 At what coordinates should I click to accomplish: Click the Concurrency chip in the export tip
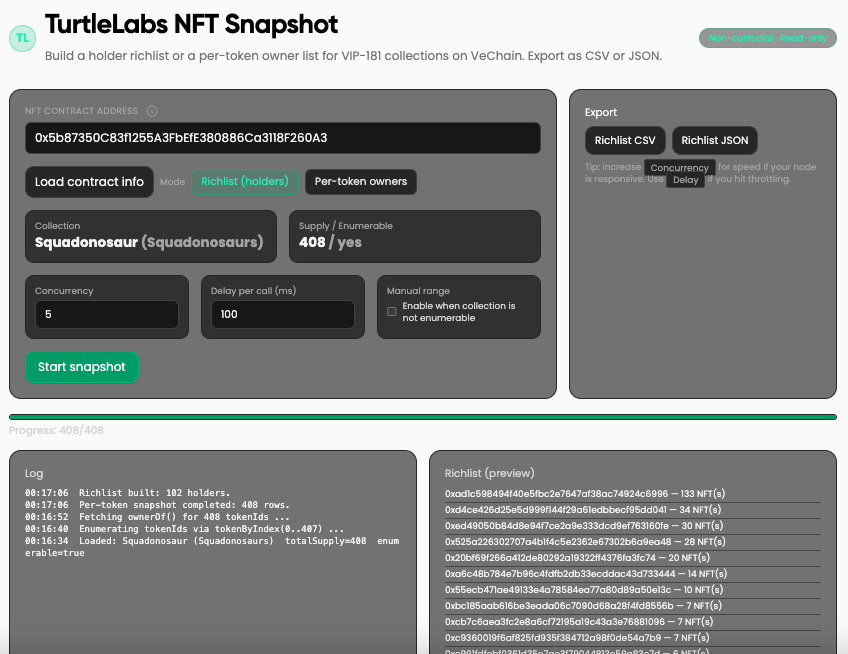point(679,168)
